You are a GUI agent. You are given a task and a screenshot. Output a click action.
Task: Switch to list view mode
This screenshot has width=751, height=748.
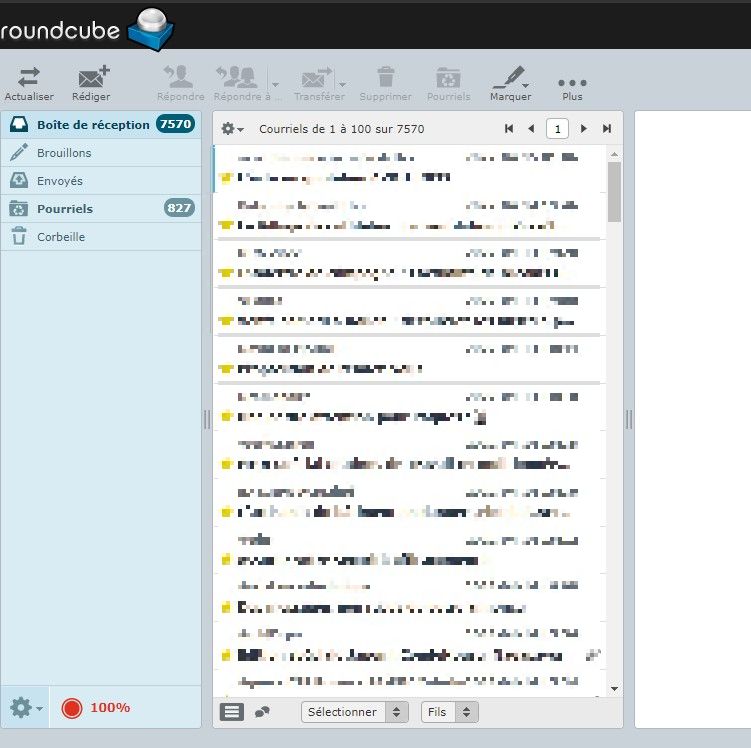tap(232, 712)
